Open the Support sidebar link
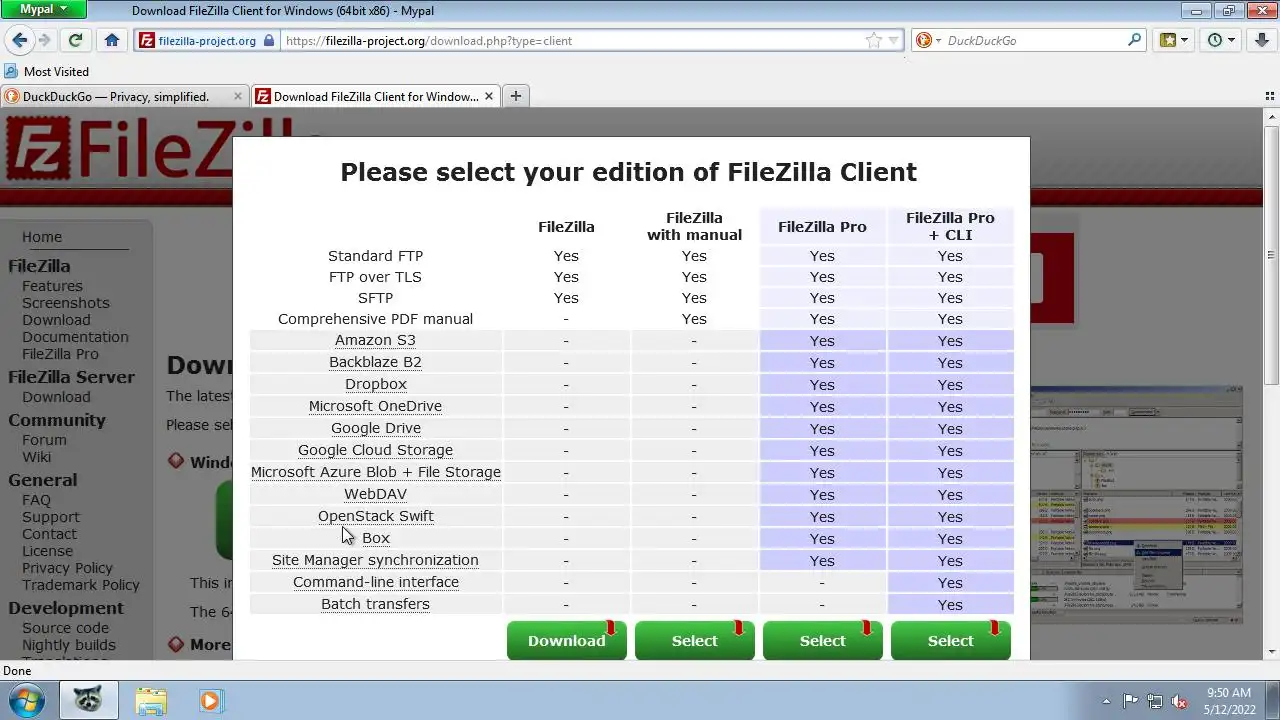Image resolution: width=1280 pixels, height=720 pixels. tap(51, 517)
